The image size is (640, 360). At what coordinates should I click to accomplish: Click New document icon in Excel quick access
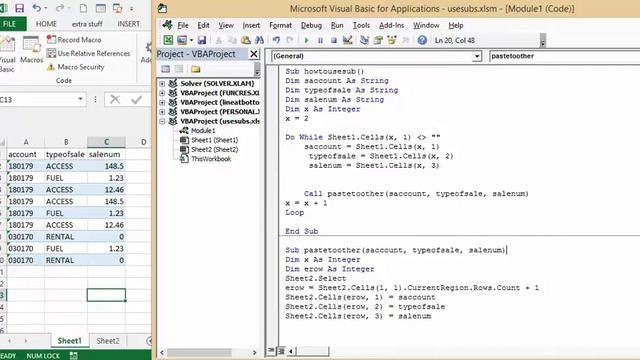pos(83,8)
